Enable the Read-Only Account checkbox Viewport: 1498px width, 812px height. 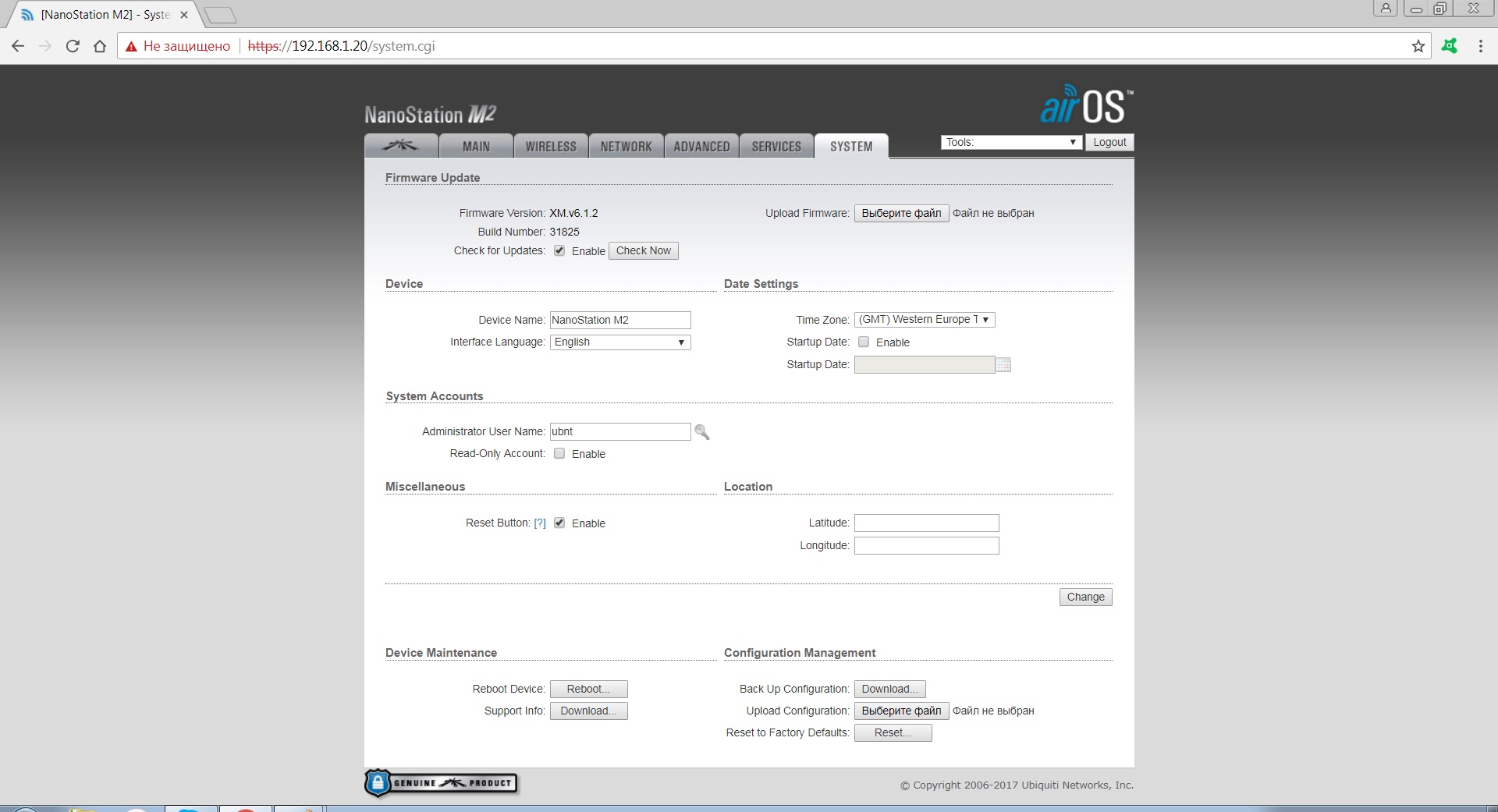point(559,453)
